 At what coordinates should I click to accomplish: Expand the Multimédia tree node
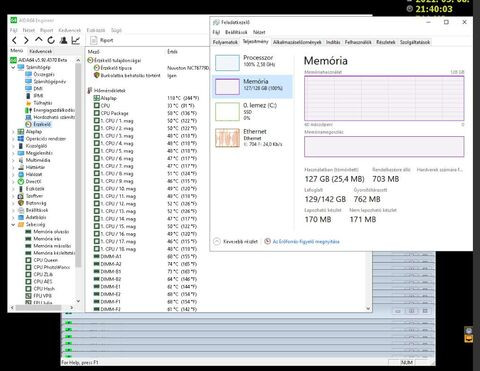click(13, 160)
